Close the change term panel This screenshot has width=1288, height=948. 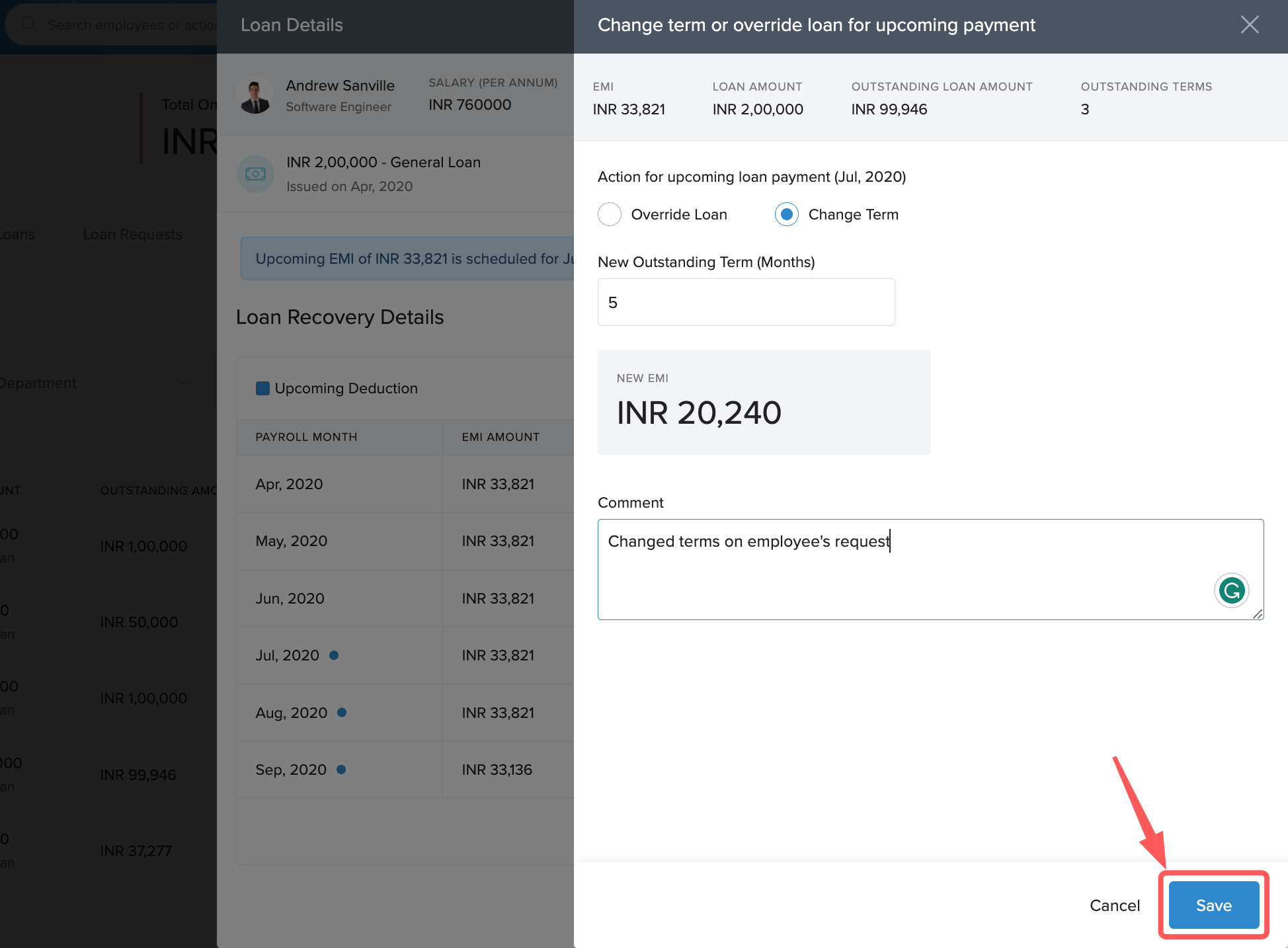point(1249,25)
